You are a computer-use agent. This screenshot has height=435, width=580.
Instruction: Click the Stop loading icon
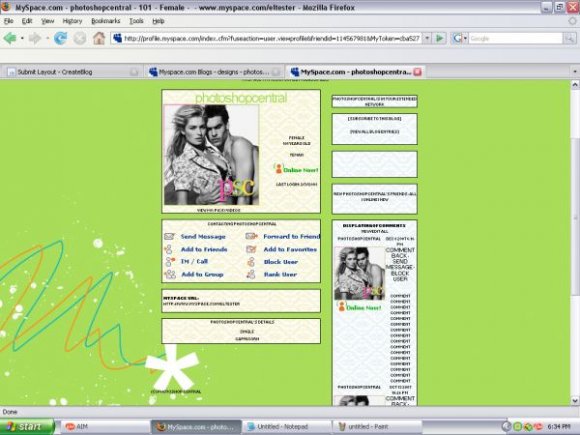[80, 38]
